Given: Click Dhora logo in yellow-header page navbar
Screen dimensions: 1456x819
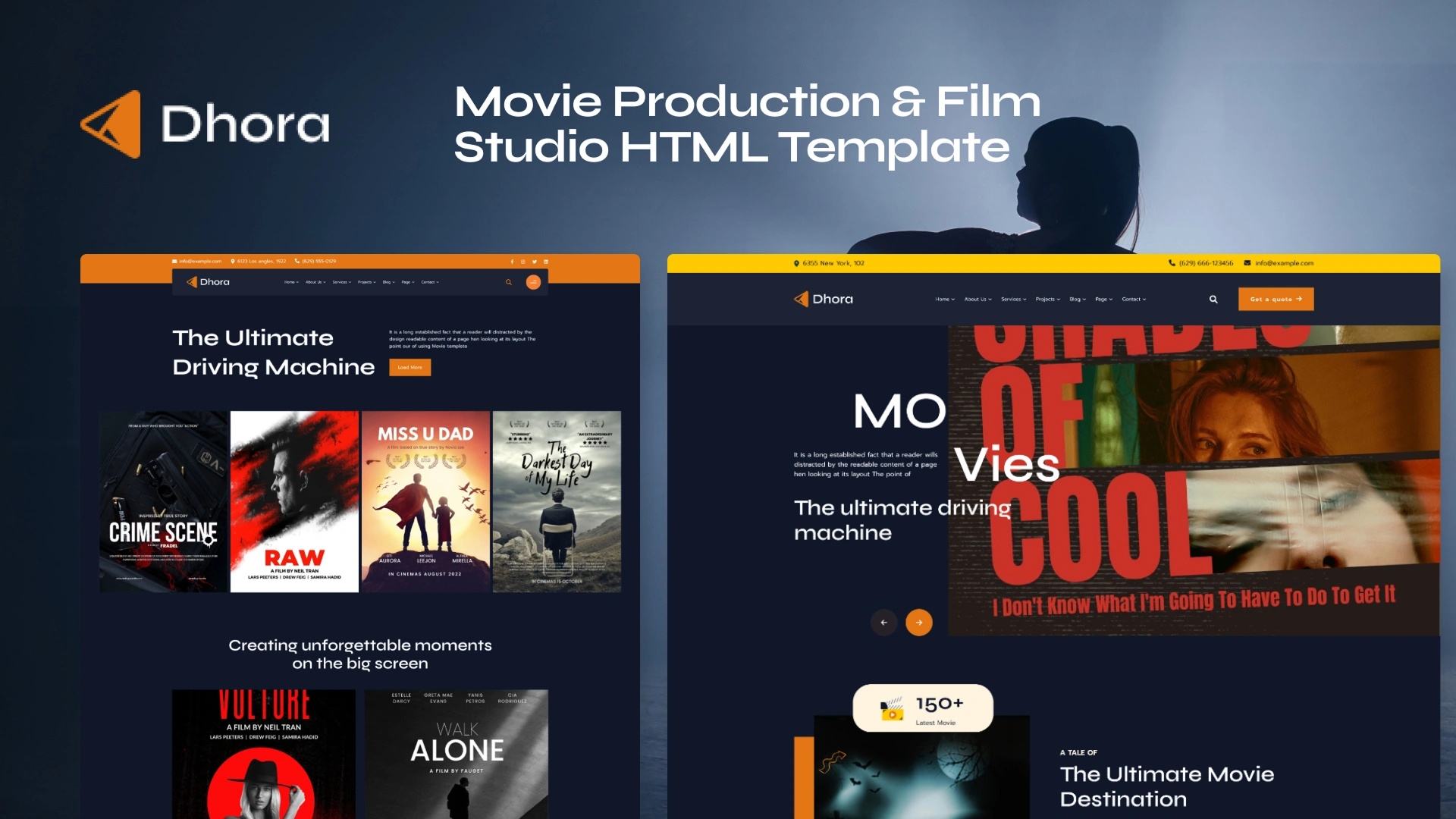Looking at the screenshot, I should (x=823, y=299).
